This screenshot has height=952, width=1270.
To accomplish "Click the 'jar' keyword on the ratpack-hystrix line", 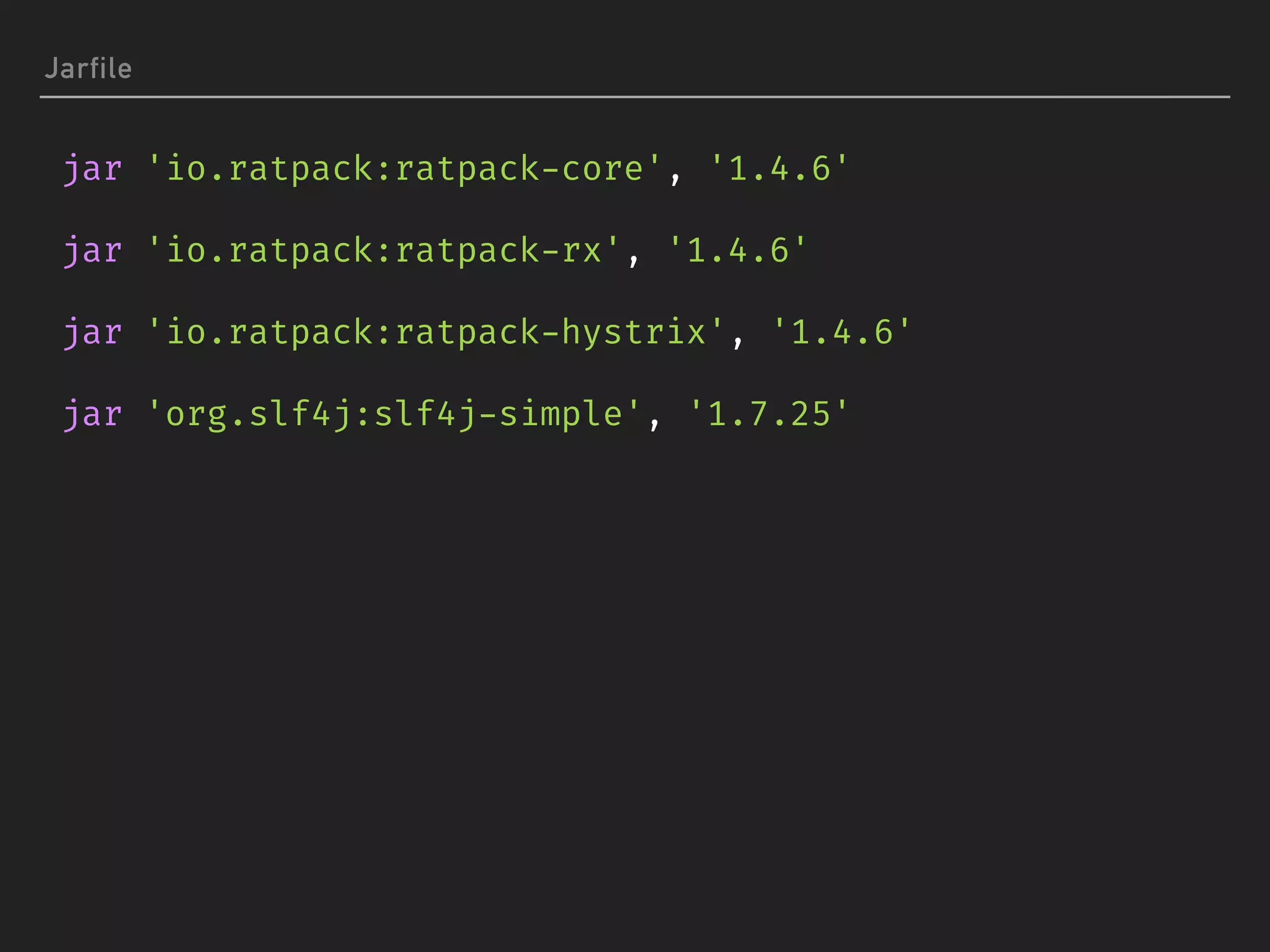I will 93,332.
